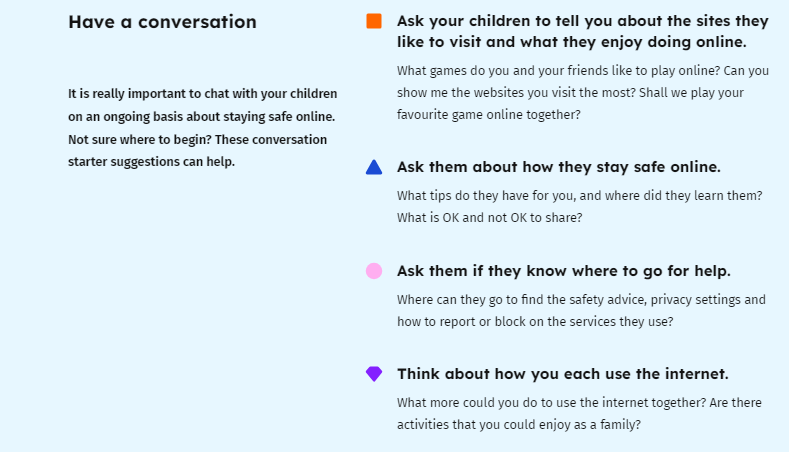Click 'activities that you could enjoy as a family' line
789x452 pixels.
coord(519,425)
